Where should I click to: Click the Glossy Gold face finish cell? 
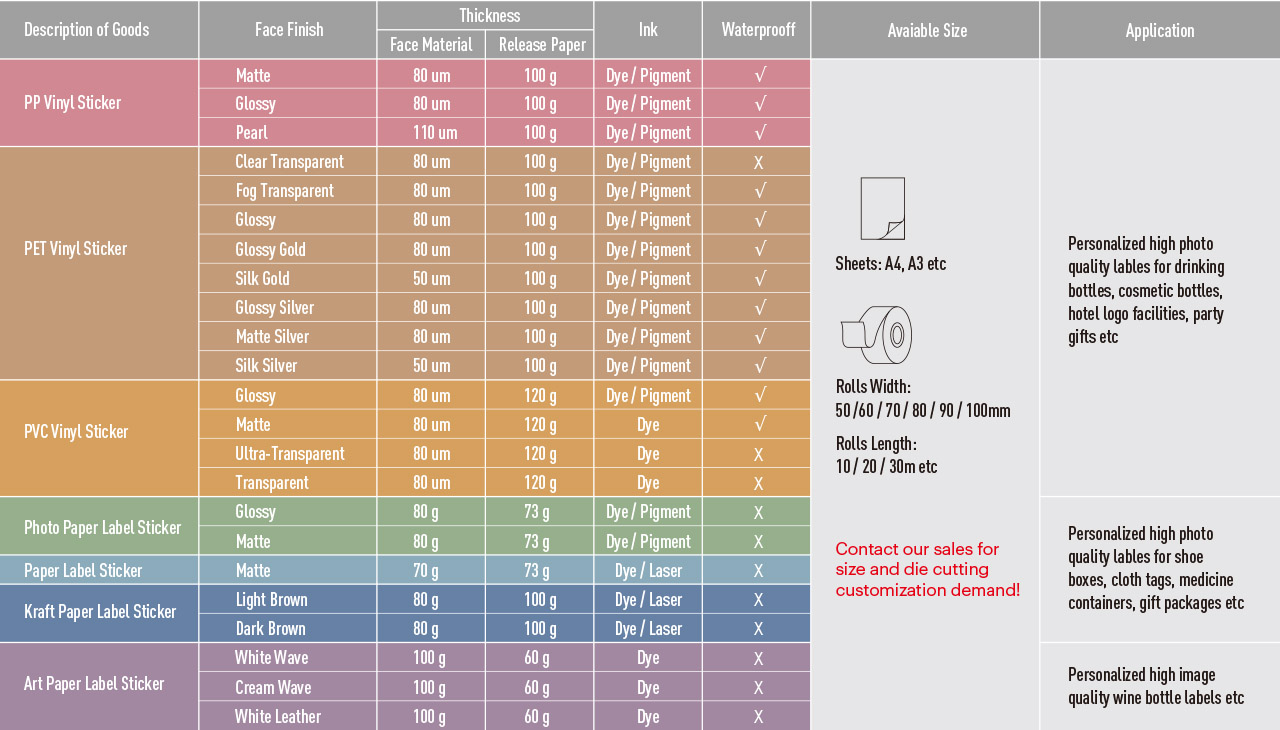(270, 250)
